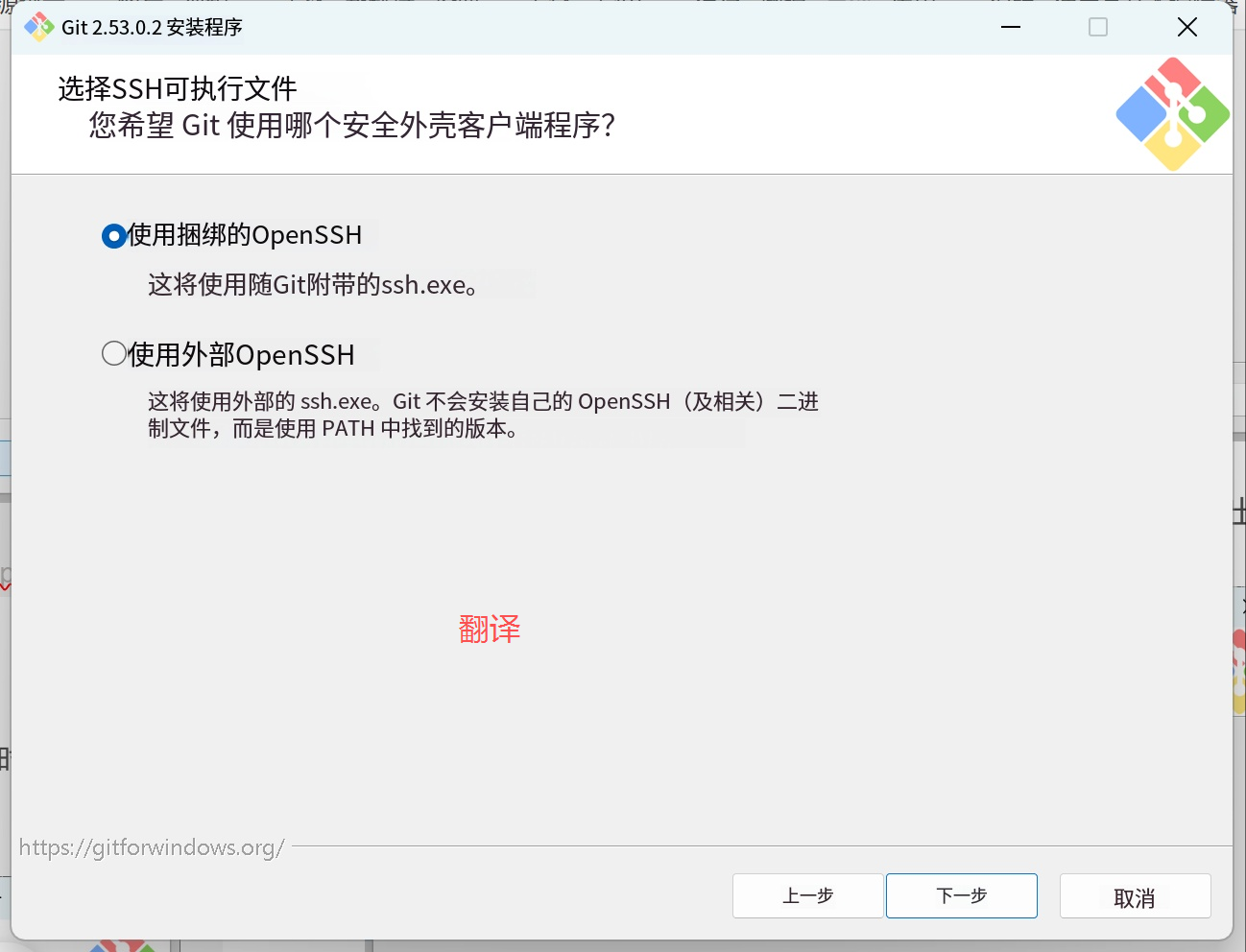This screenshot has width=1246, height=952.
Task: Click the Git icon in the title bar
Action: [x=39, y=27]
